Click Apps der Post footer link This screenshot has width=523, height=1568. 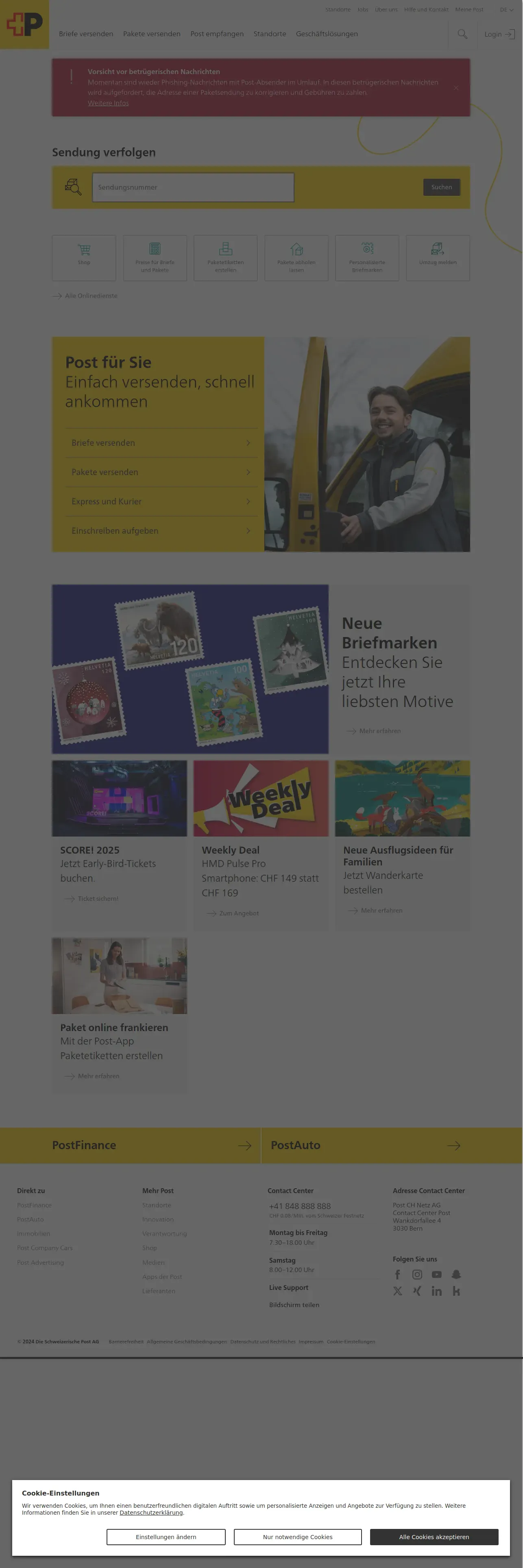click(162, 1277)
